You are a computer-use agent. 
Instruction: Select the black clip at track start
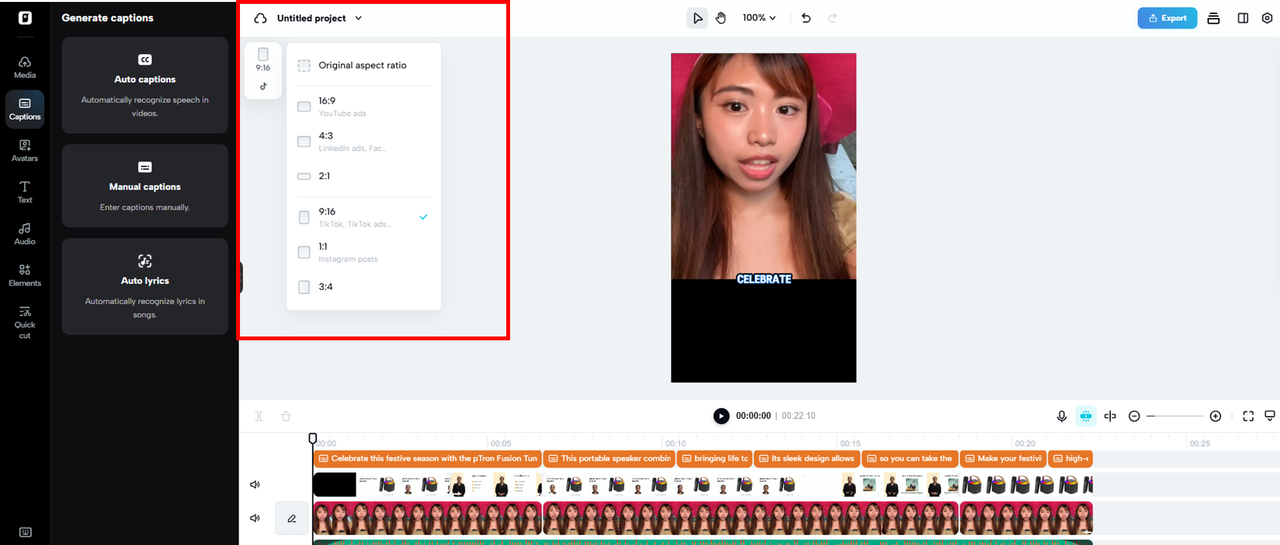click(334, 485)
